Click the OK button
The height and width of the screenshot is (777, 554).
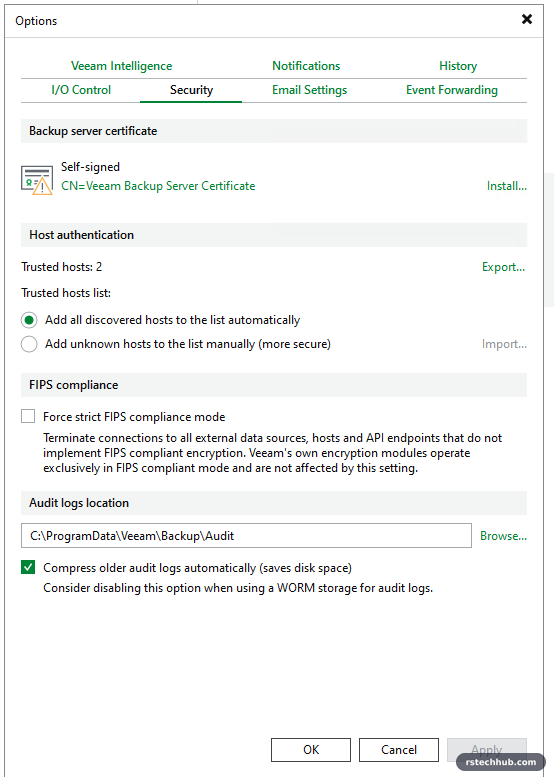pyautogui.click(x=311, y=750)
